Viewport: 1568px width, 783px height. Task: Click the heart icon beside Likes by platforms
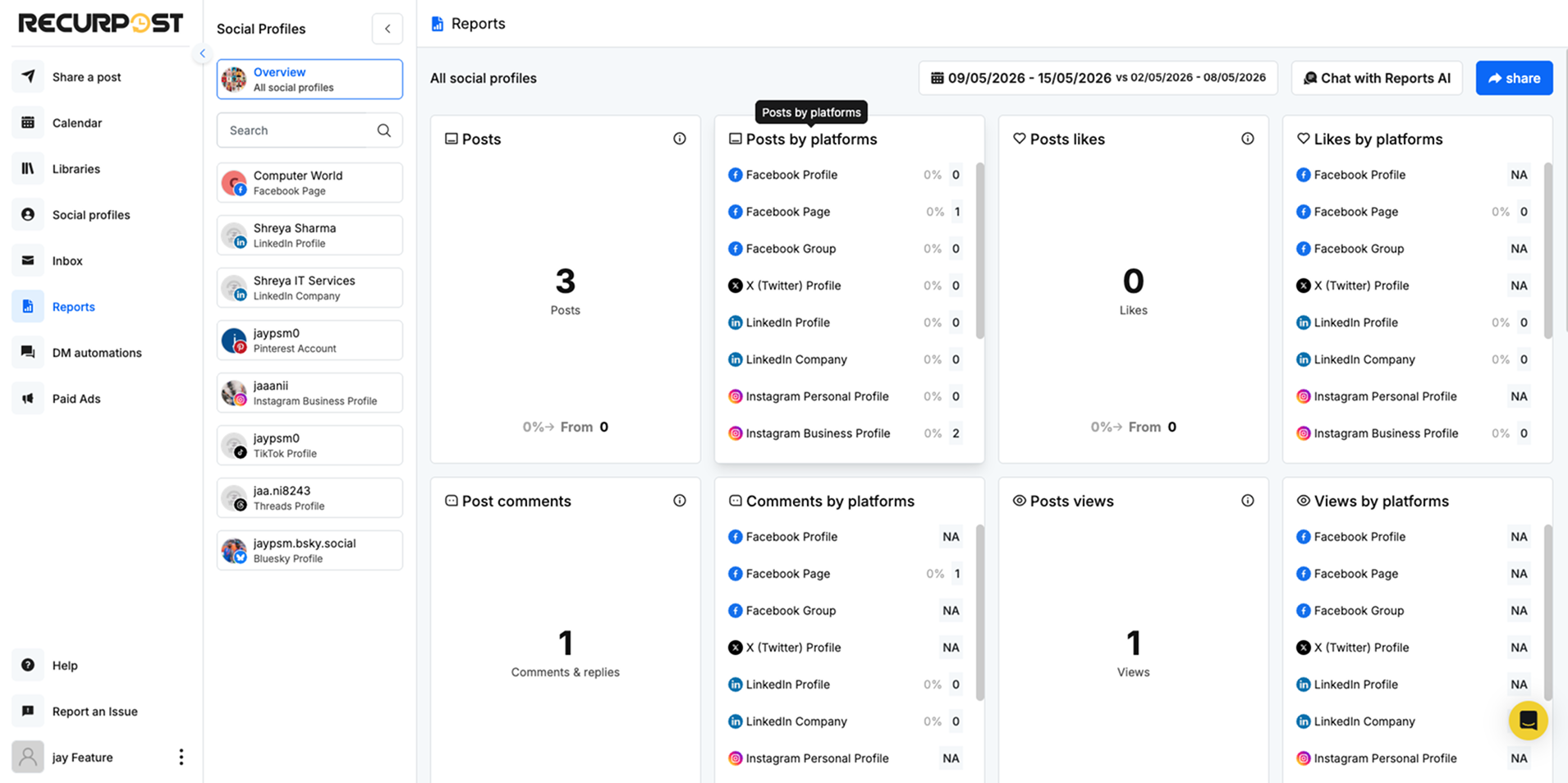tap(1303, 139)
